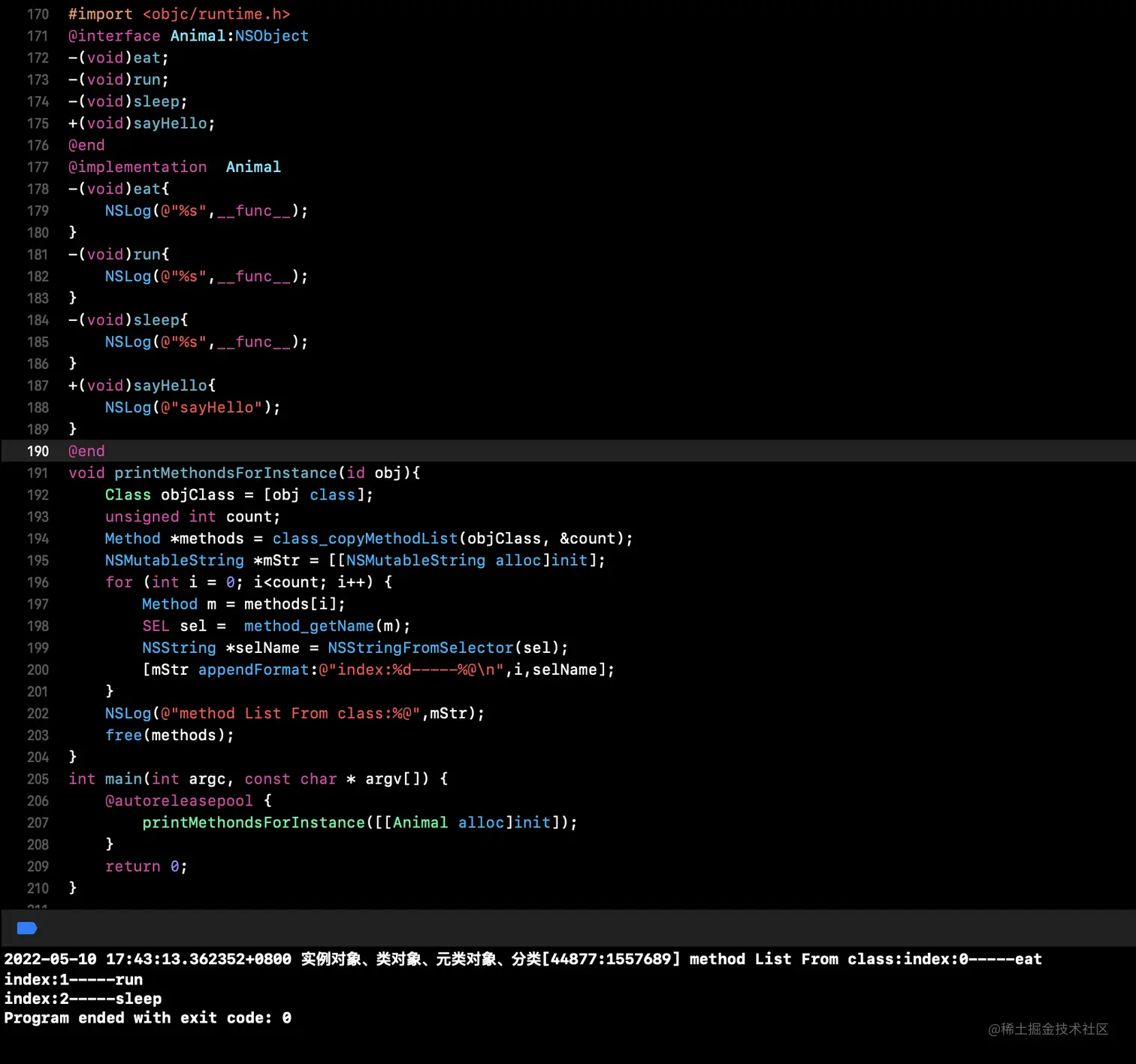The image size is (1136, 1064).
Task: Click highlighted line number 190 in gutter
Action: pos(38,451)
